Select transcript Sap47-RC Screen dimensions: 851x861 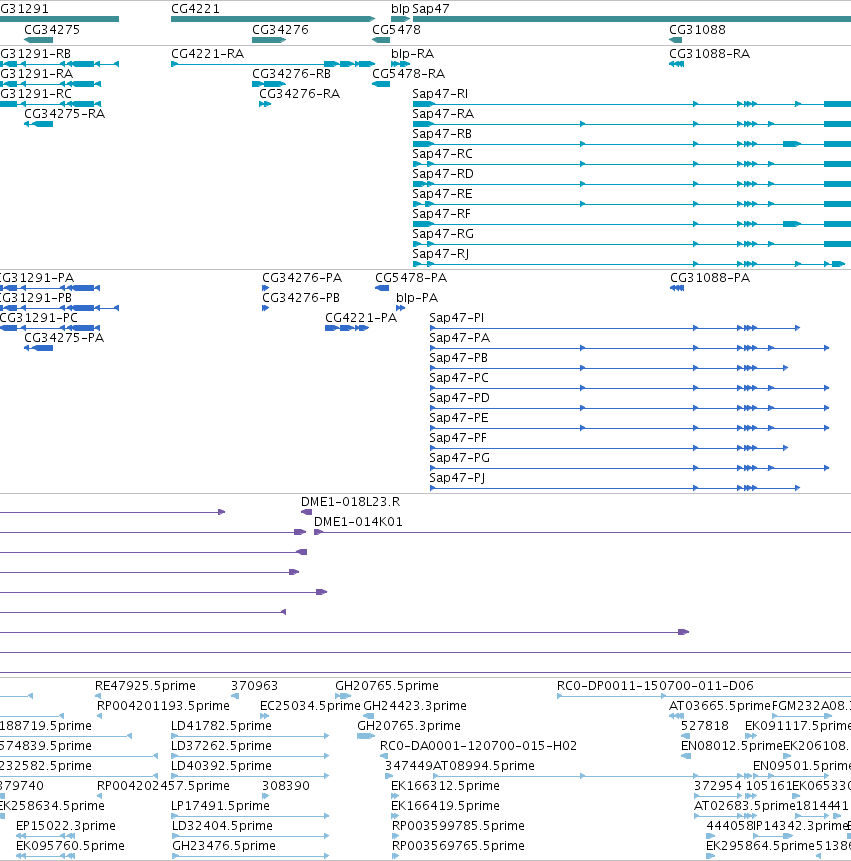(442, 154)
